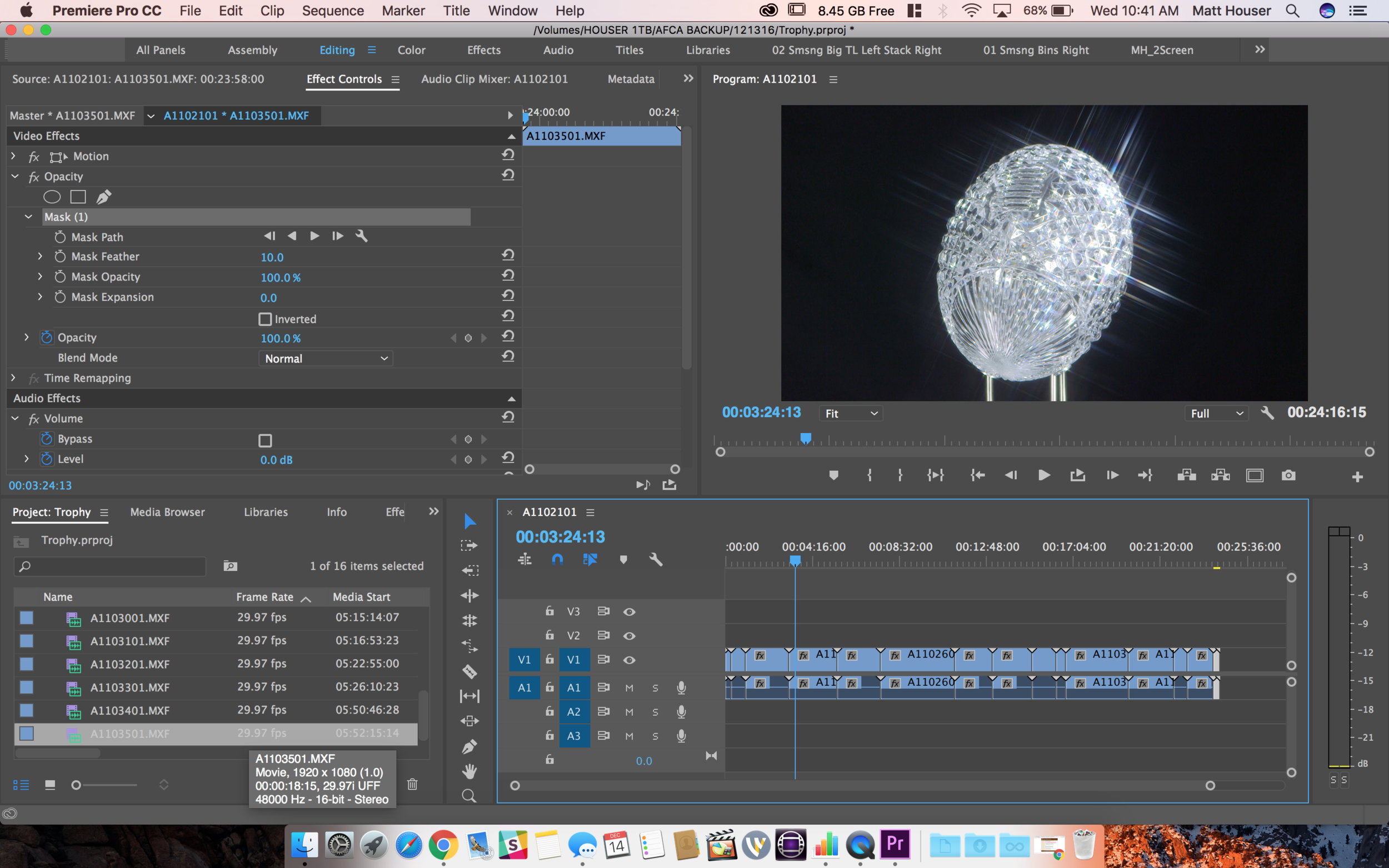
Task: Click the project bin search field
Action: 110,566
